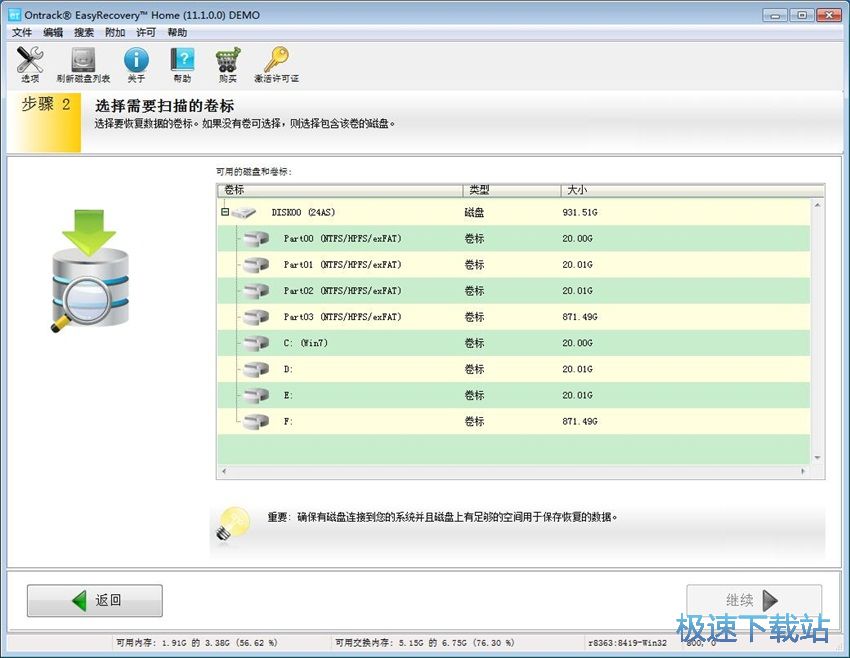The width and height of the screenshot is (850, 658).
Task: Select the F: volume label
Action: pos(288,421)
